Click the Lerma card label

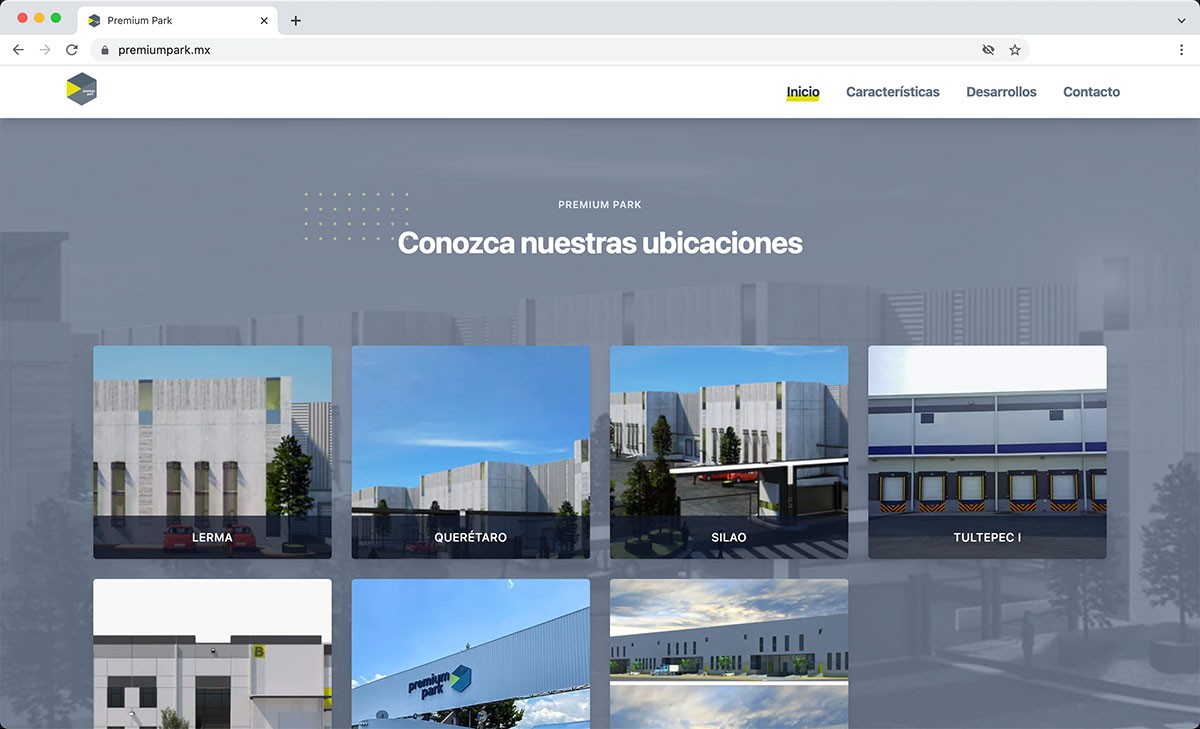coord(212,538)
